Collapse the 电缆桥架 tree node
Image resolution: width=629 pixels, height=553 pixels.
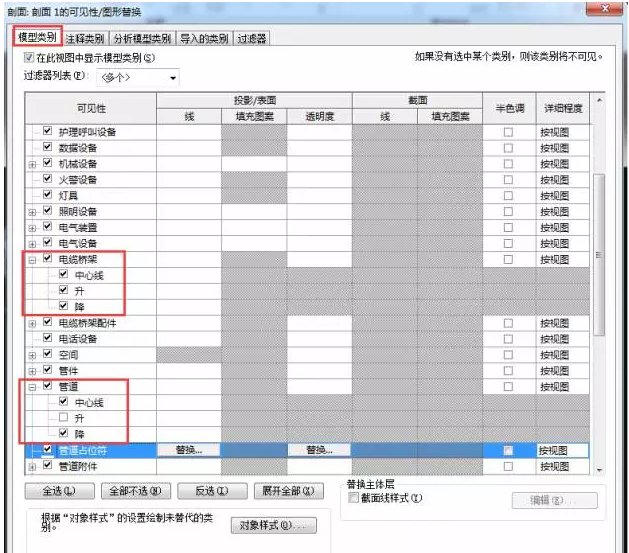[x=32, y=259]
